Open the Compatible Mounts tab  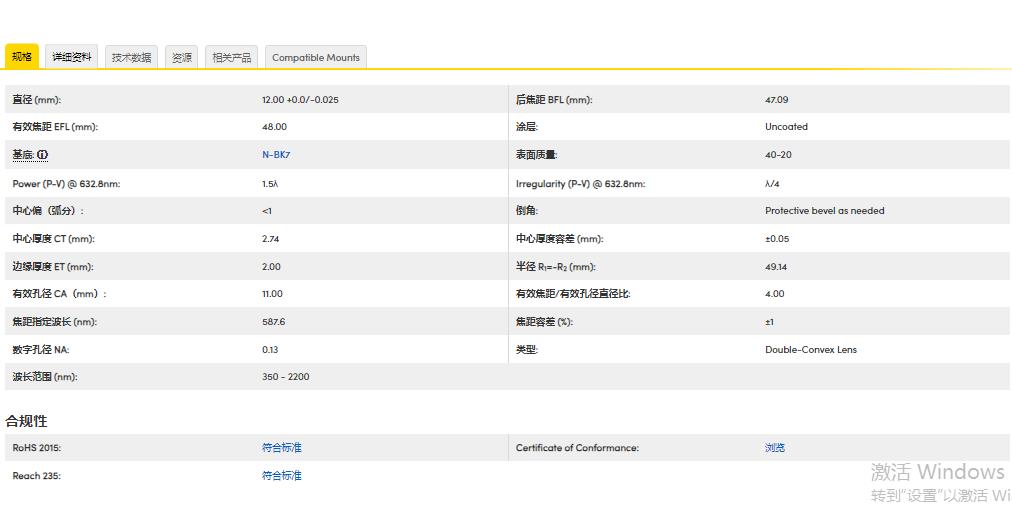[x=315, y=58]
